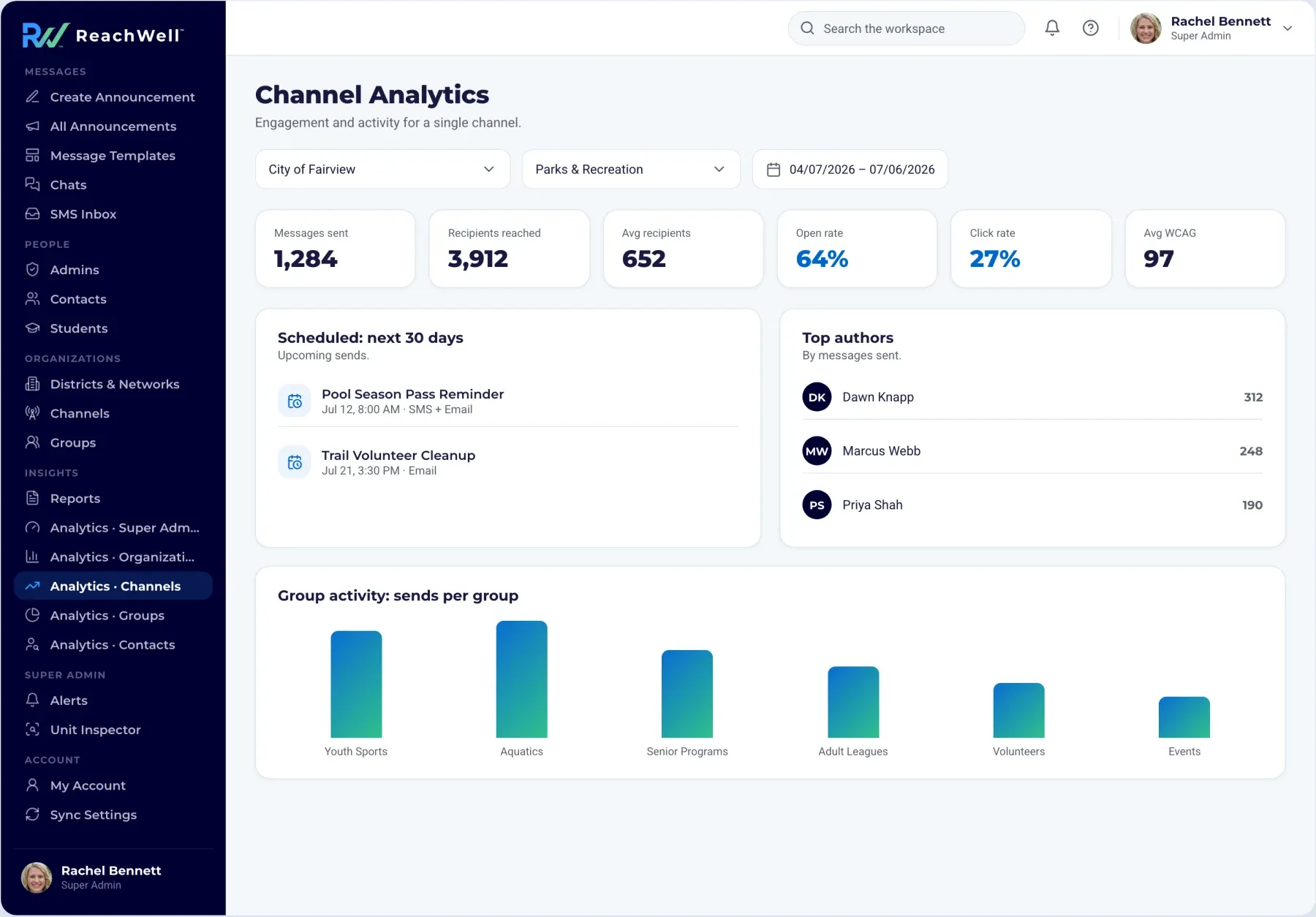Click the Admins shield icon
Image resolution: width=1316 pixels, height=917 pixels.
pos(32,269)
